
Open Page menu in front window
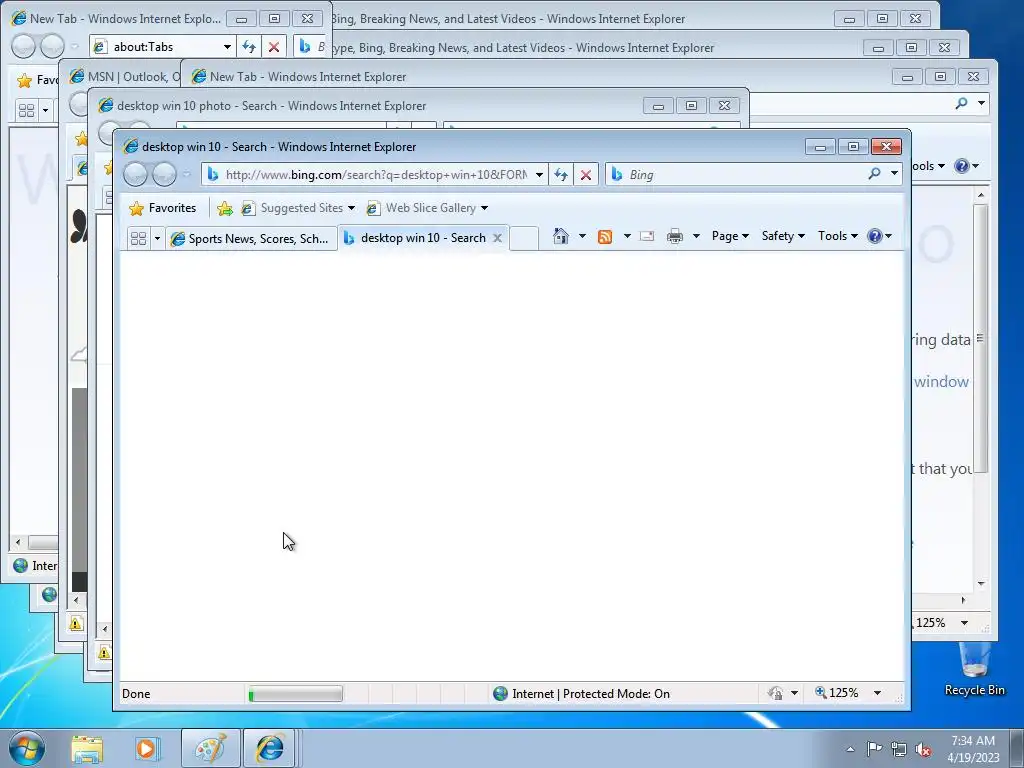[x=730, y=236]
